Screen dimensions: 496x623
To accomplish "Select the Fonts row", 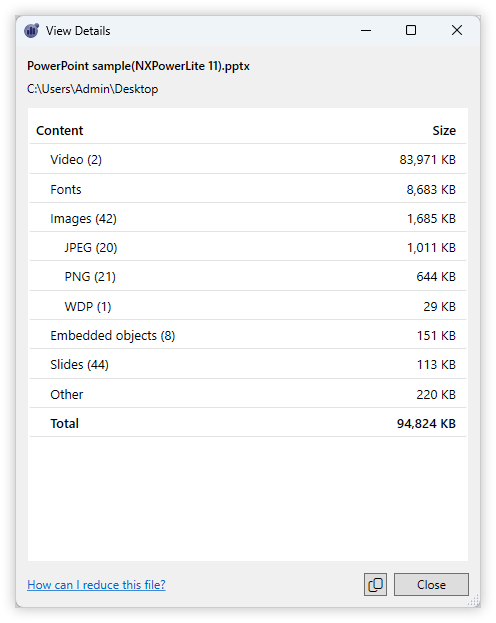I will click(x=248, y=189).
